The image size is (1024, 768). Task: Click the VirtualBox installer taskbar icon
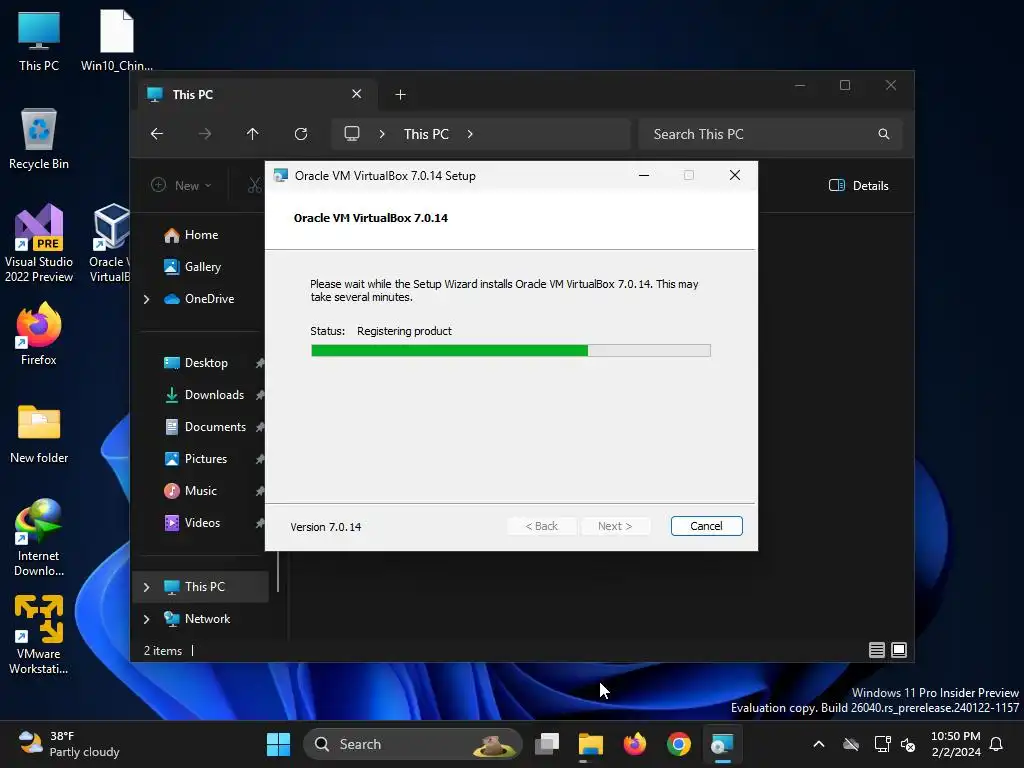(x=722, y=744)
